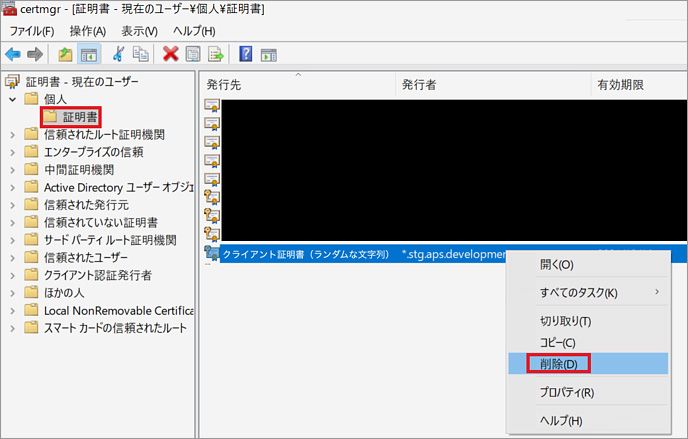Select the スマート カードの信頼されたルート folder
This screenshot has width=688, height=439.
(105, 328)
